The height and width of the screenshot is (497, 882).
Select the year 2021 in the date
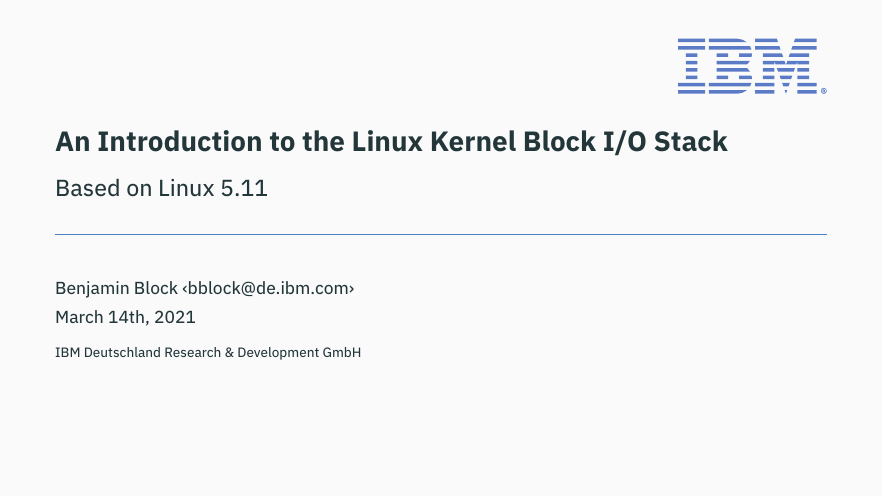point(175,317)
